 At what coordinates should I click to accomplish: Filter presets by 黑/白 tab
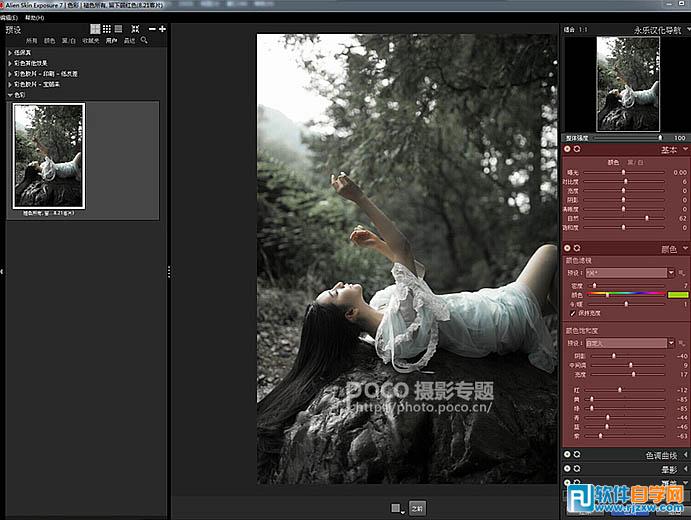[68, 41]
